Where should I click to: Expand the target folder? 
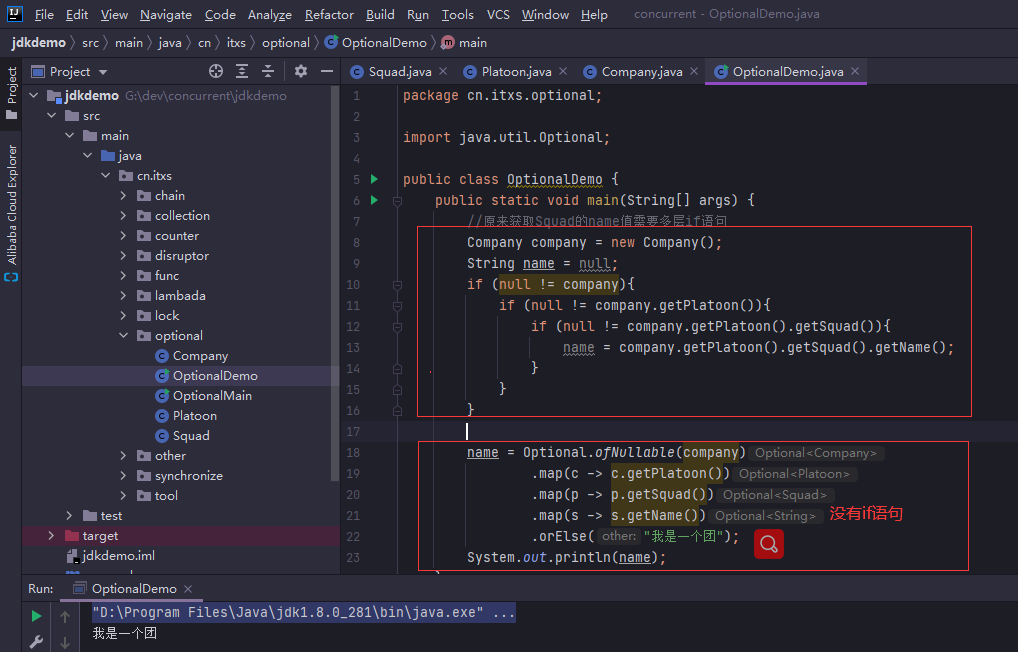[x=51, y=536]
